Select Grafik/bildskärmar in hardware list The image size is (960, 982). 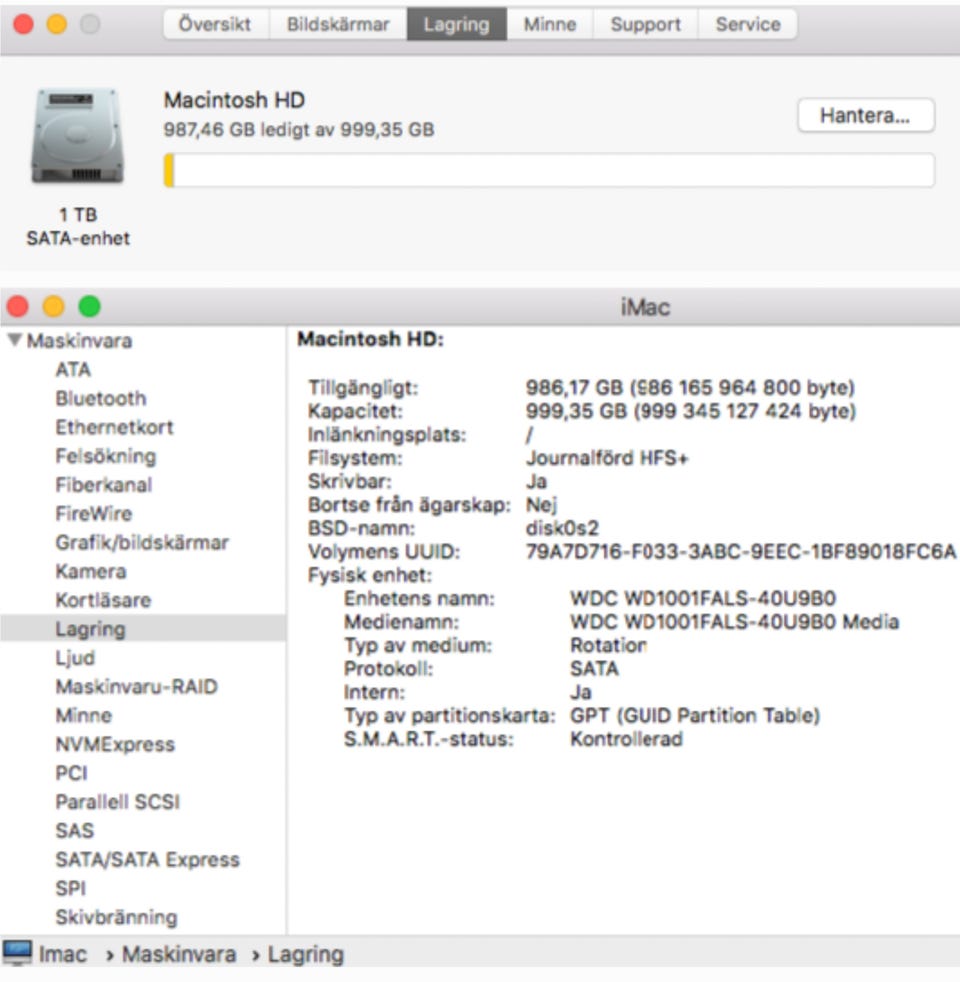pos(141,543)
